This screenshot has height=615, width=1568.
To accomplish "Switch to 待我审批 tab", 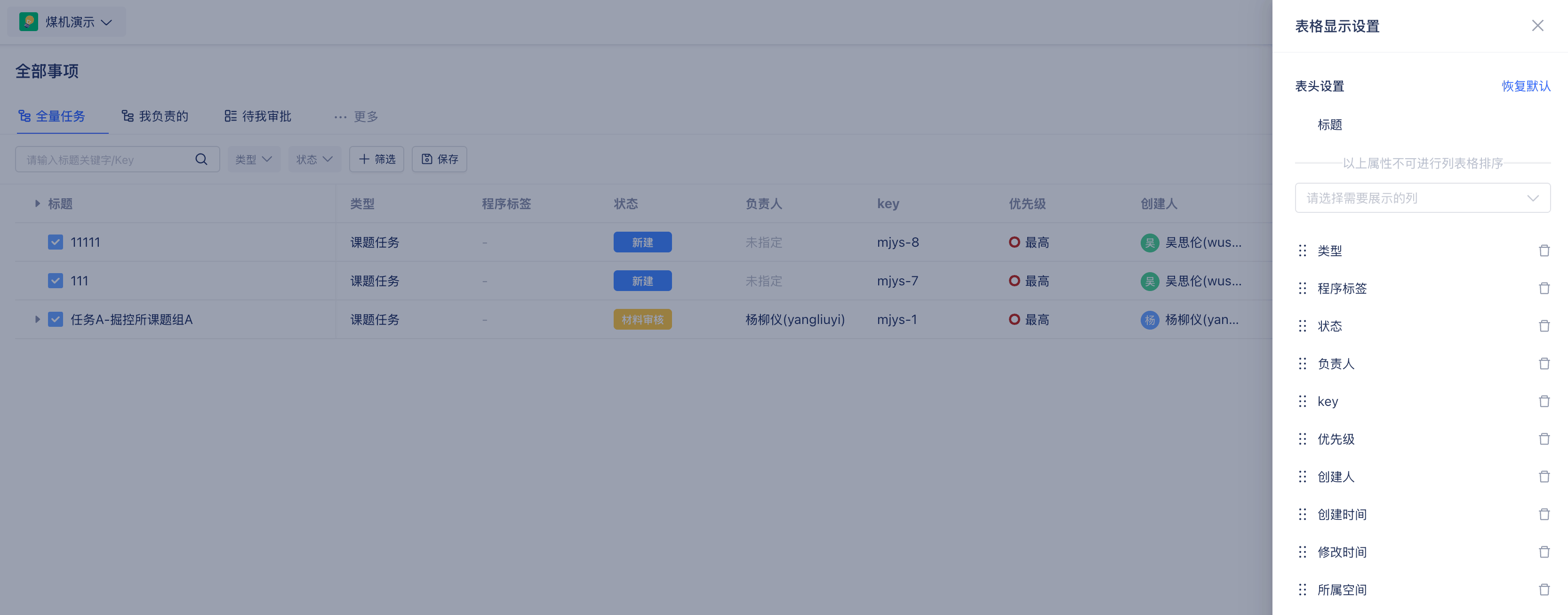I will pos(258,116).
